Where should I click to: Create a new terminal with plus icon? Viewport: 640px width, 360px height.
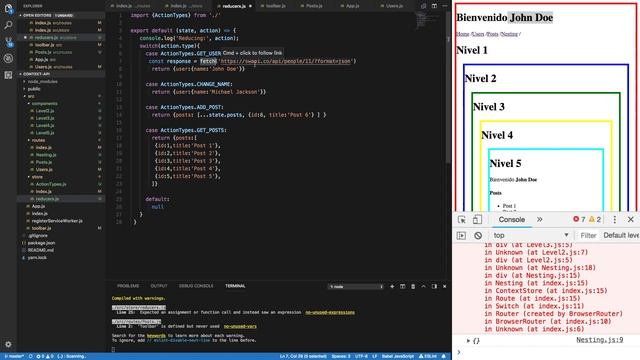coord(392,287)
